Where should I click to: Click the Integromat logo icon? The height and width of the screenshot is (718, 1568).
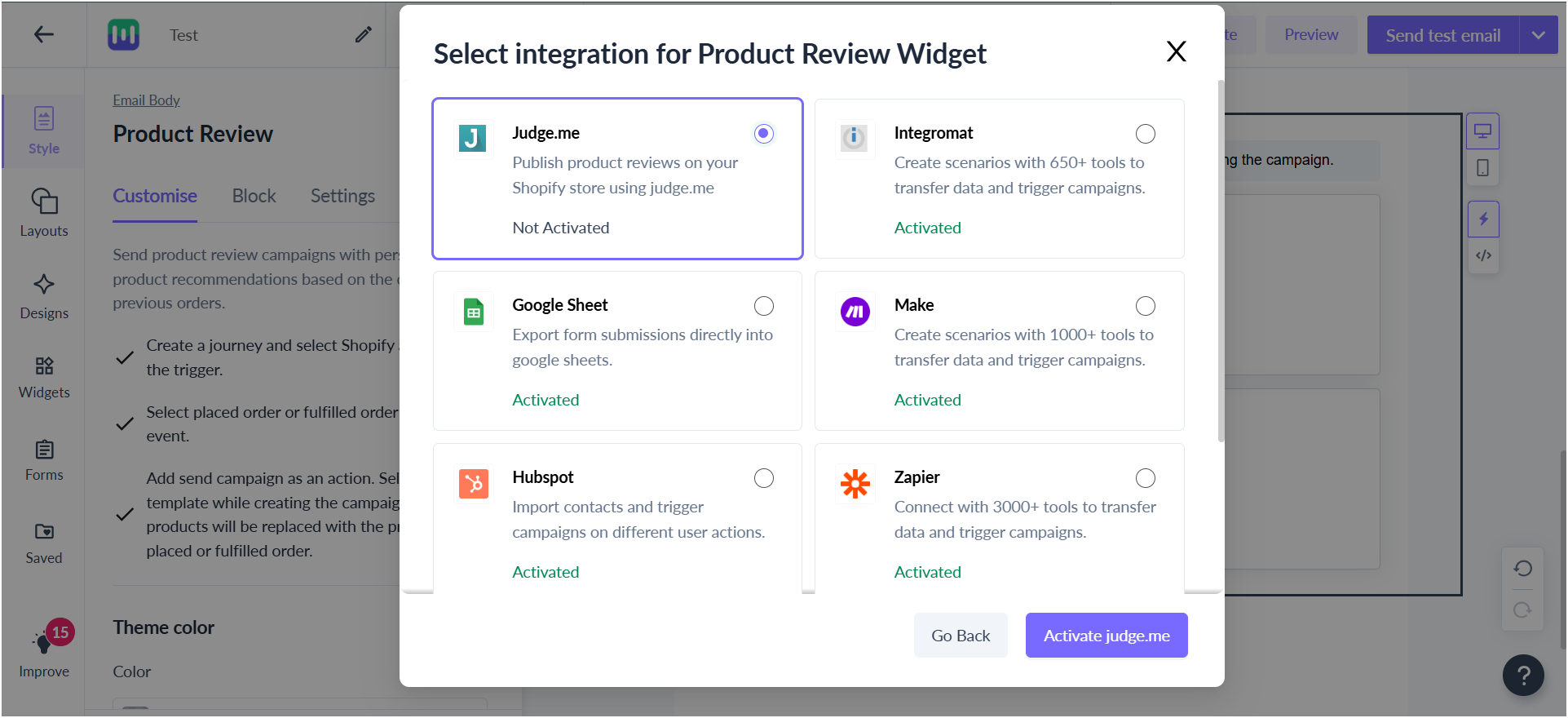(854, 138)
